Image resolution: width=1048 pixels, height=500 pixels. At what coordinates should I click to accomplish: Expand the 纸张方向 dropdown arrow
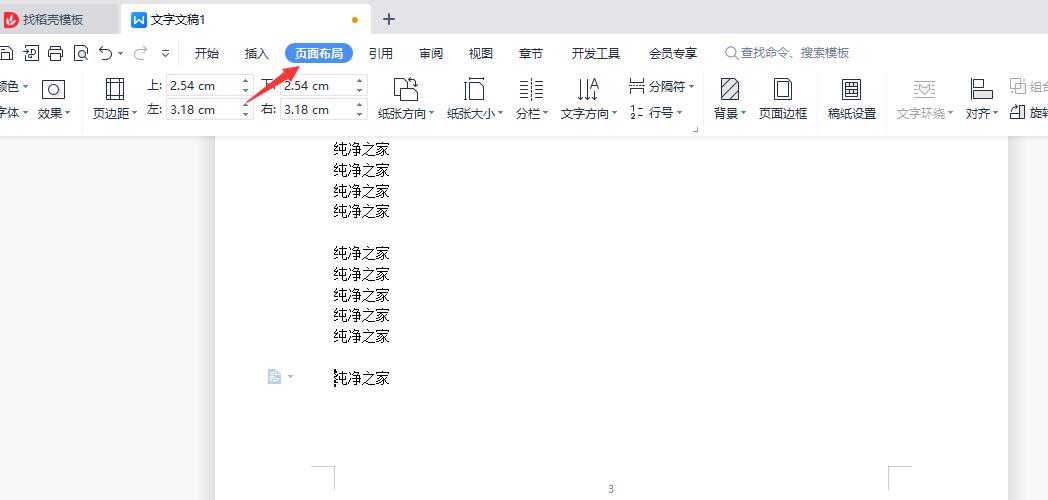coord(431,114)
